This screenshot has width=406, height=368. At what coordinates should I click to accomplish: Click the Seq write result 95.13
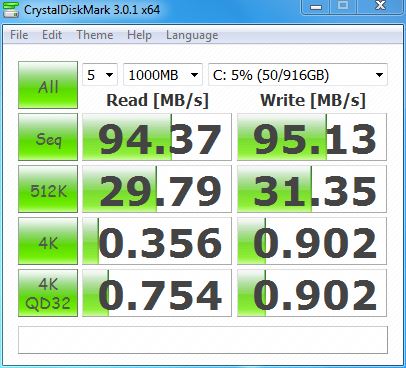(x=312, y=137)
